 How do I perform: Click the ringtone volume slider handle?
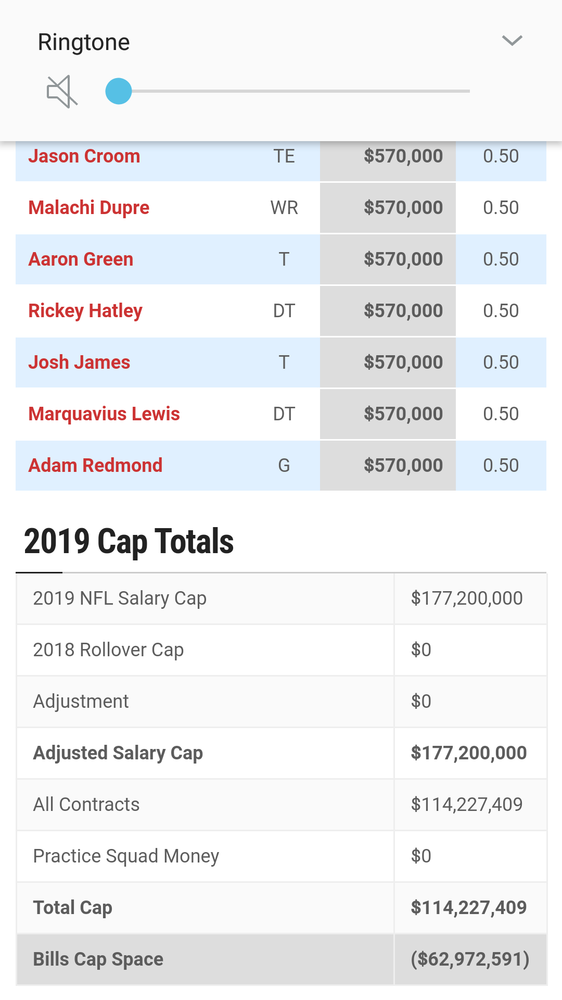pyautogui.click(x=119, y=91)
